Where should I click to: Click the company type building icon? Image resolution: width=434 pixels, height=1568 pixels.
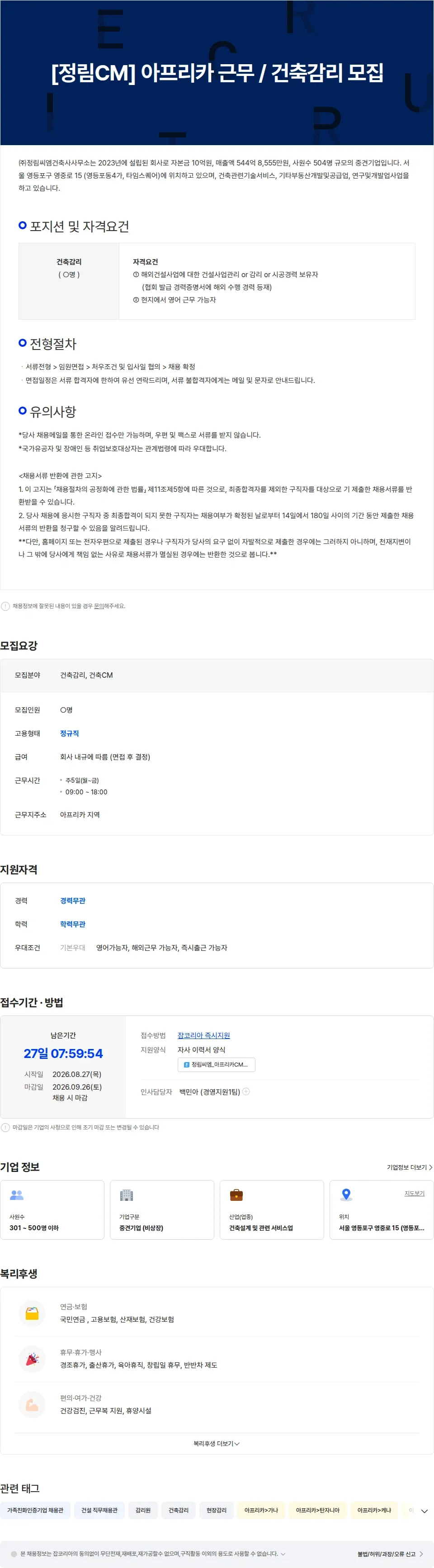(x=126, y=1195)
